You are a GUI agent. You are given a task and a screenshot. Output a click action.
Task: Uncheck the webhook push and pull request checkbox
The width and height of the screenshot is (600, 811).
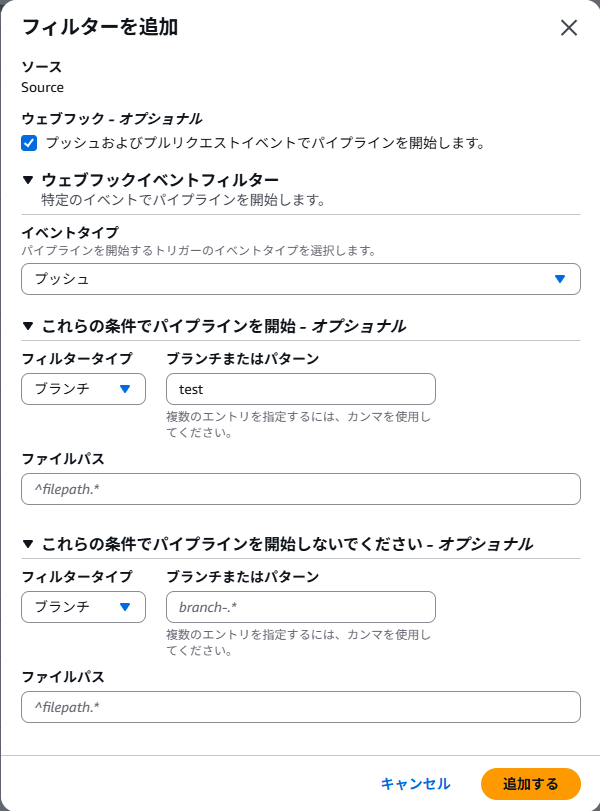pos(29,143)
